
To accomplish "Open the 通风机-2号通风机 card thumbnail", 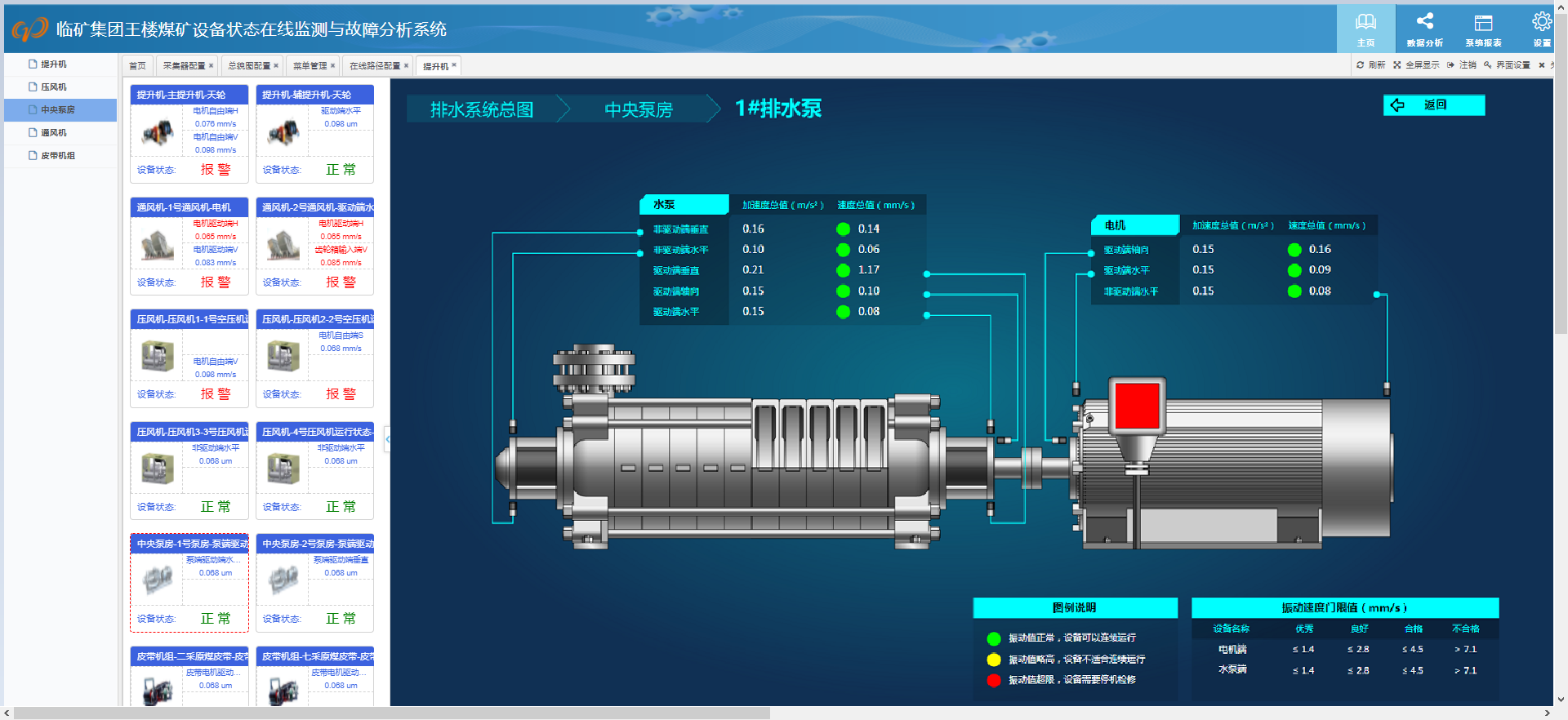I will tap(283, 244).
